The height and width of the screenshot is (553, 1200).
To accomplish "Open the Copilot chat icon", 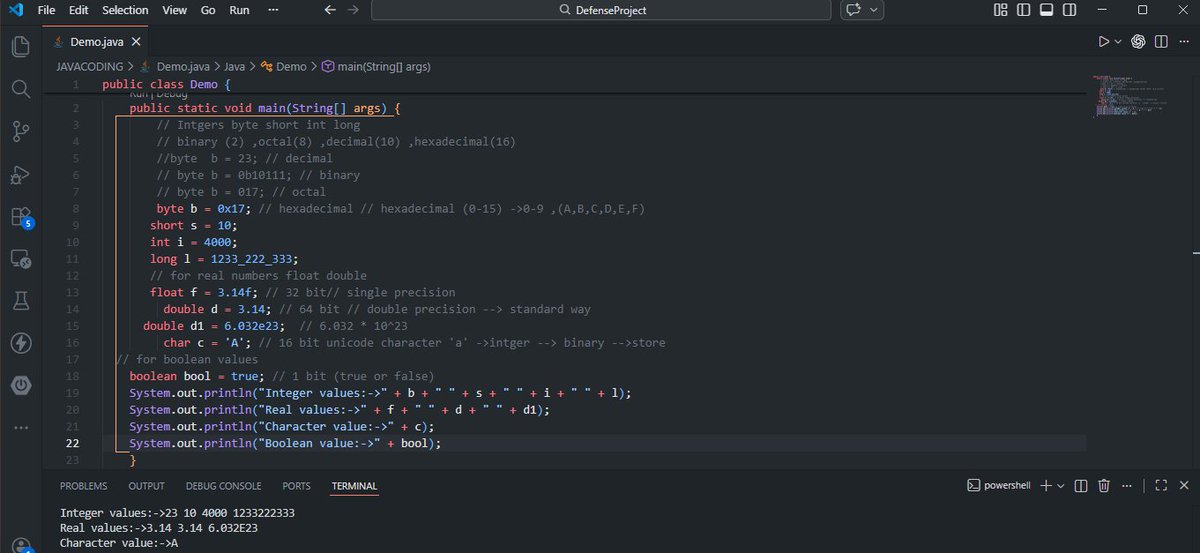I will [854, 10].
